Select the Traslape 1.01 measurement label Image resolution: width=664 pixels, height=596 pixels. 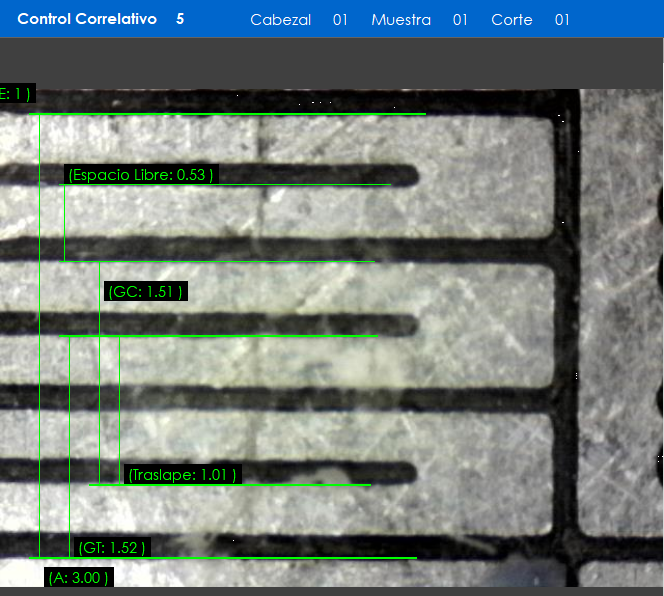pyautogui.click(x=183, y=475)
